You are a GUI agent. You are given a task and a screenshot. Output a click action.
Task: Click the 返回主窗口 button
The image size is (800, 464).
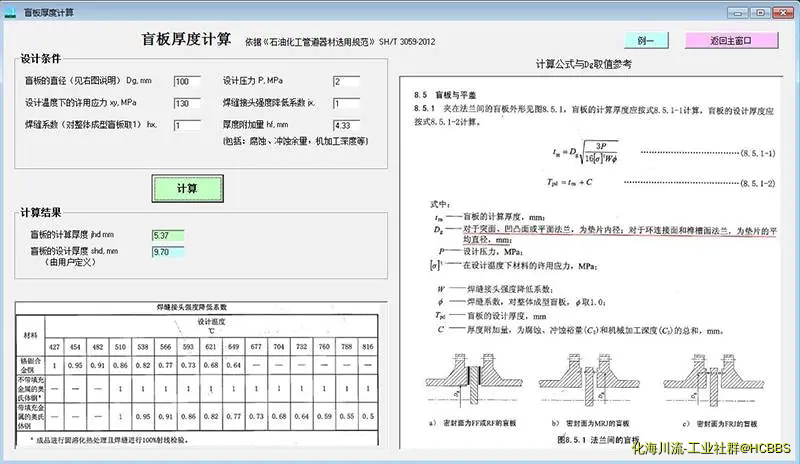click(731, 40)
